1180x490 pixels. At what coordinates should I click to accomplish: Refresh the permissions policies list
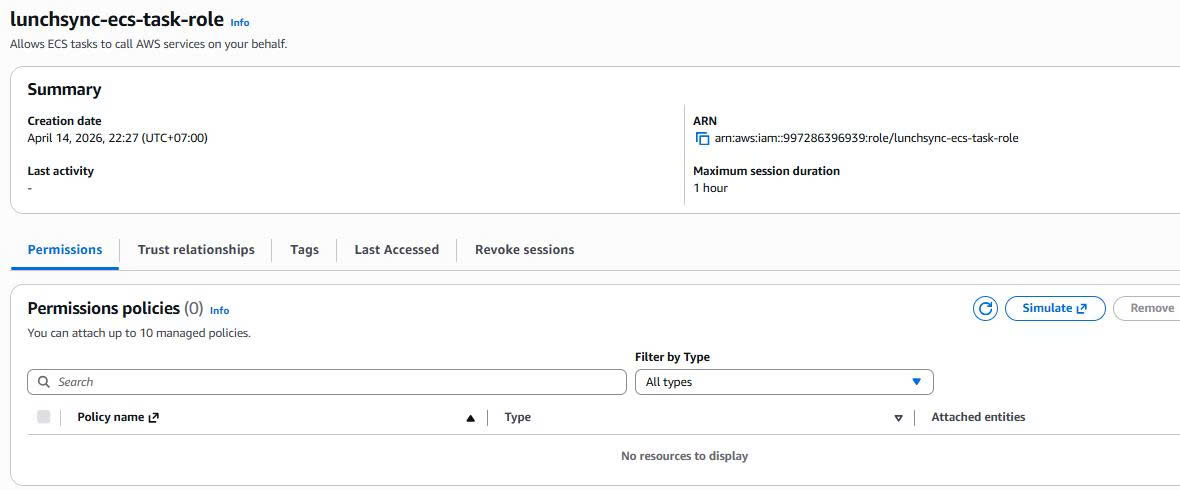click(x=985, y=309)
